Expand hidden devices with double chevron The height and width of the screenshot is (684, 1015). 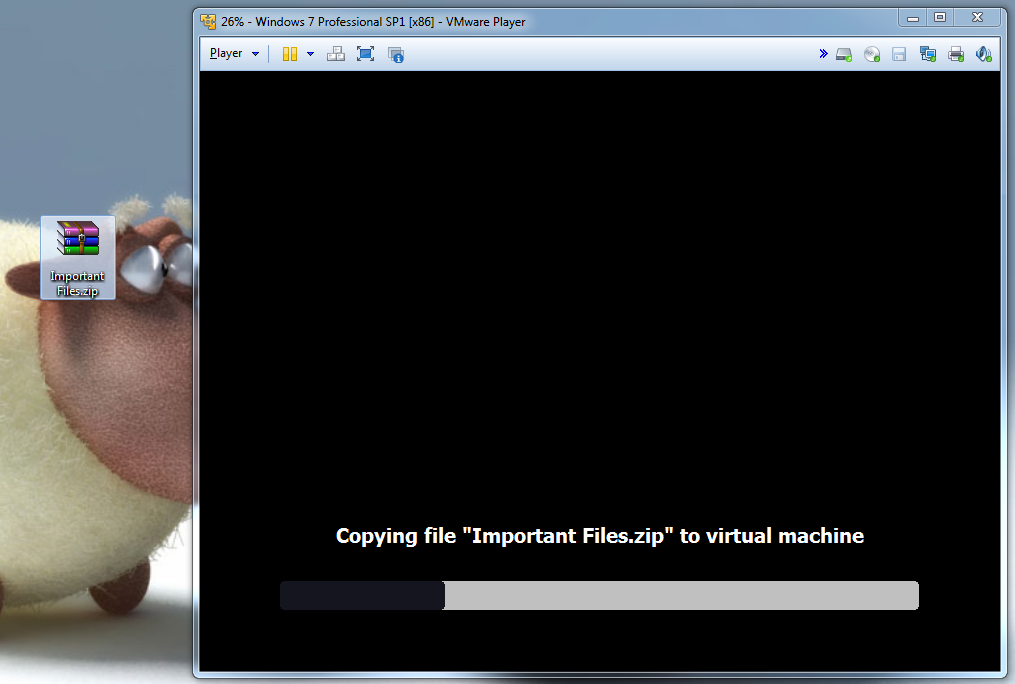pyautogui.click(x=823, y=54)
